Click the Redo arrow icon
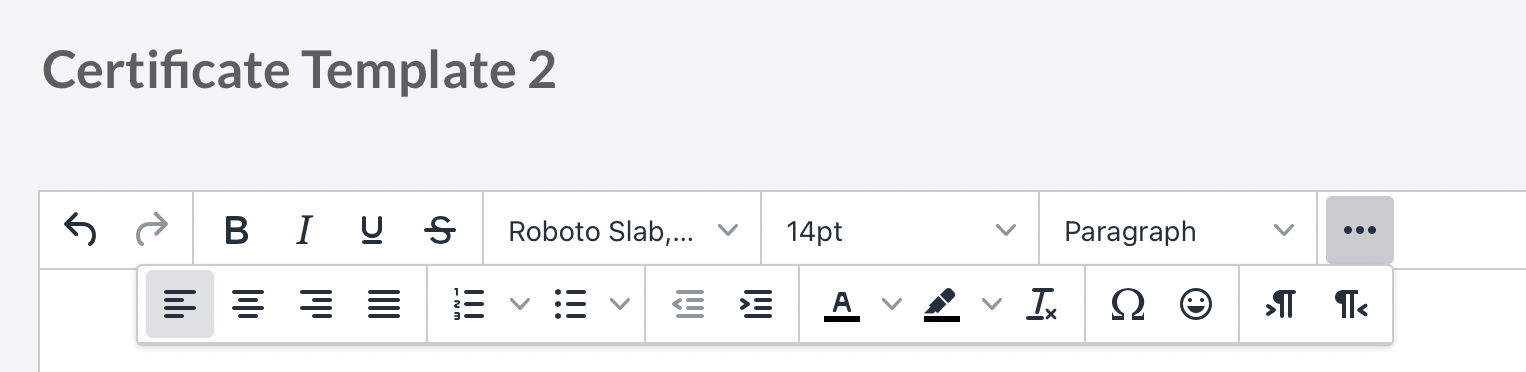This screenshot has width=1526, height=372. pos(152,230)
